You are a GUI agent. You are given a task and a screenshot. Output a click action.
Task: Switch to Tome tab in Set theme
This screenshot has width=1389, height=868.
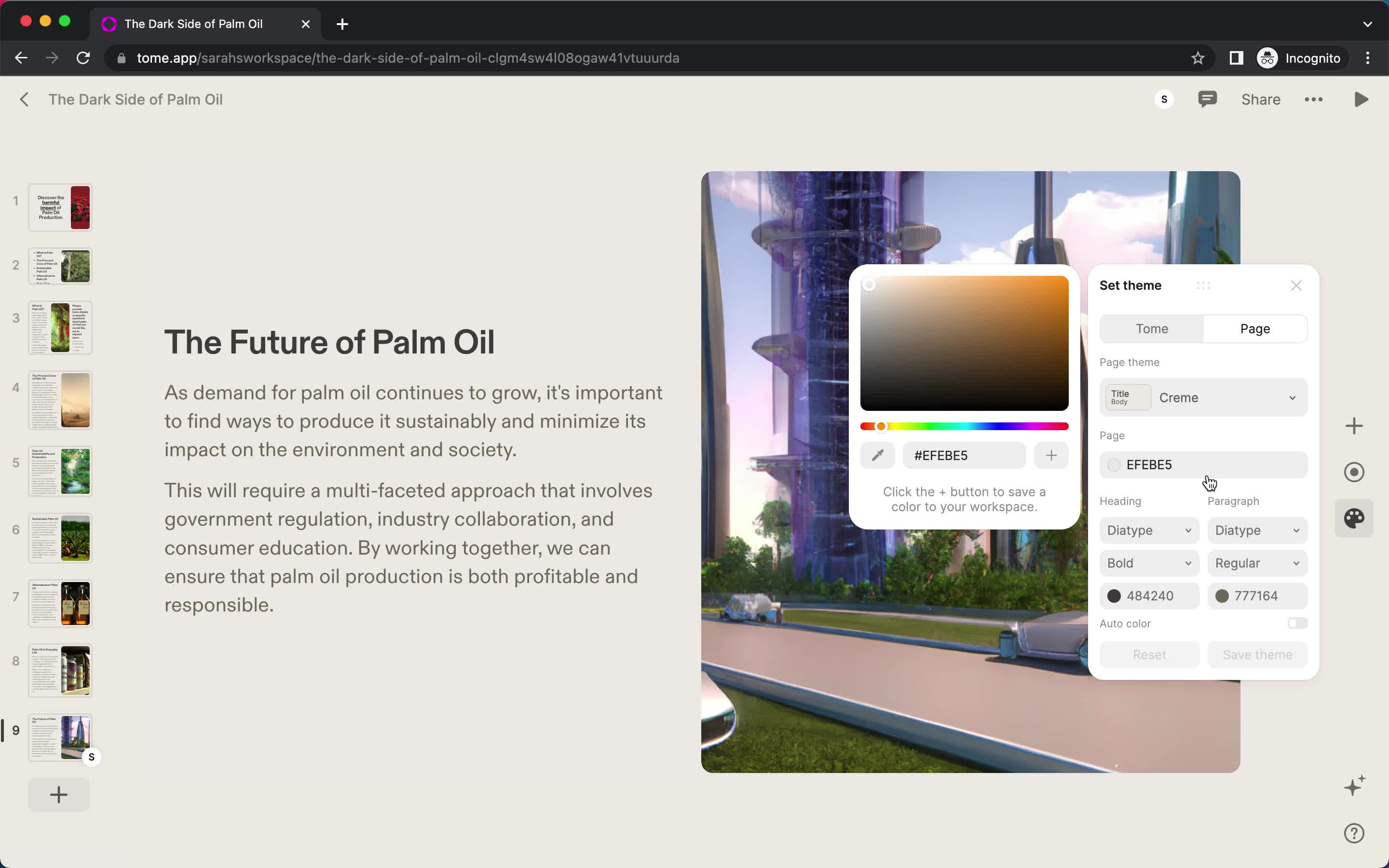(x=1151, y=328)
